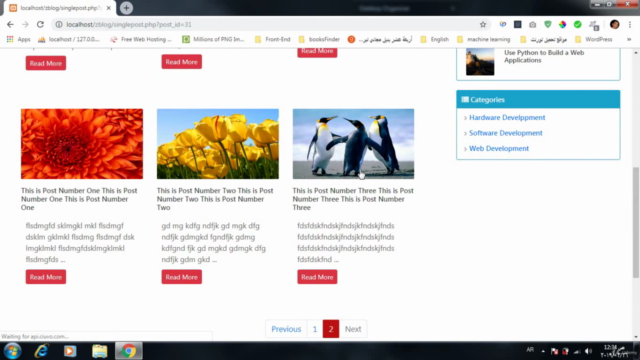The image size is (640, 360).
Task: Go to the Previous pagination page
Action: (286, 329)
